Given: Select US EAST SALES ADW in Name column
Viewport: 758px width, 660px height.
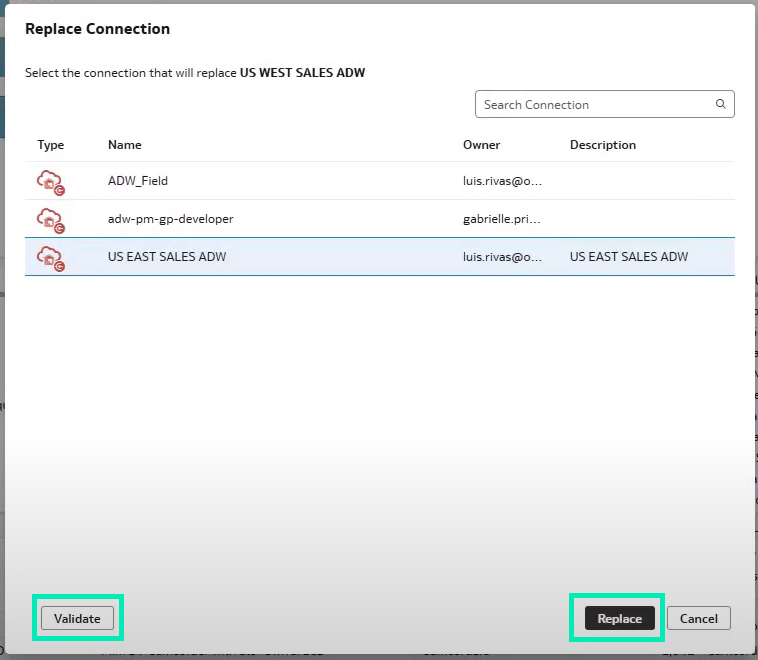Looking at the screenshot, I should [167, 256].
